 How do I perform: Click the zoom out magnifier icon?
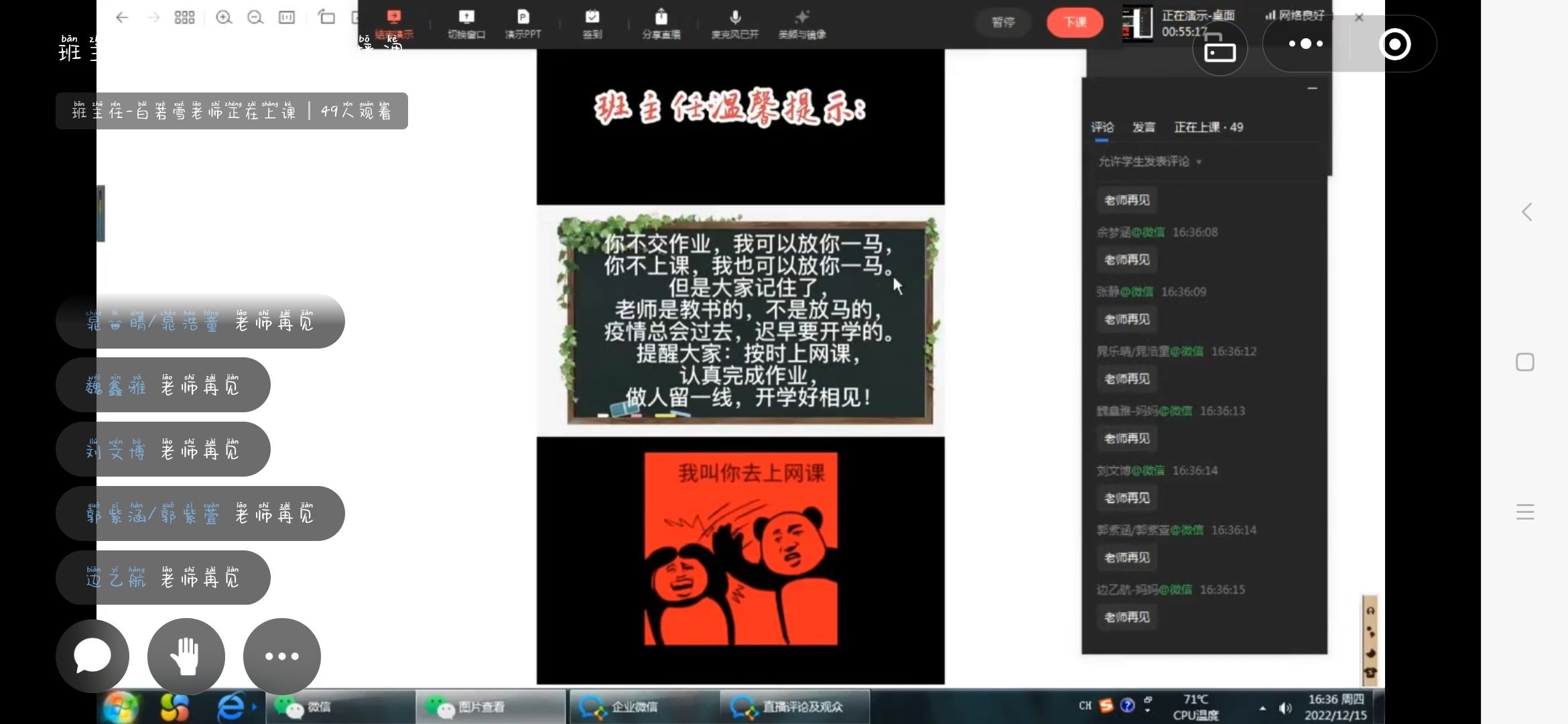pyautogui.click(x=255, y=17)
